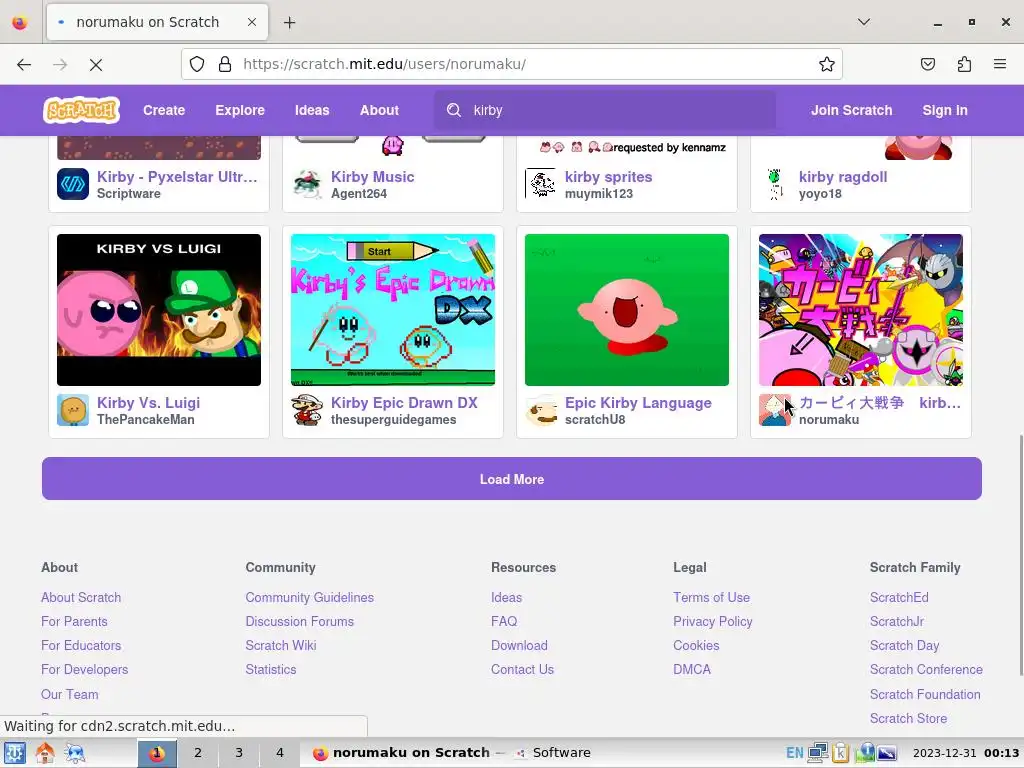The image size is (1024, 768).
Task: Click the EN keyboard layout indicator
Action: coord(794,752)
